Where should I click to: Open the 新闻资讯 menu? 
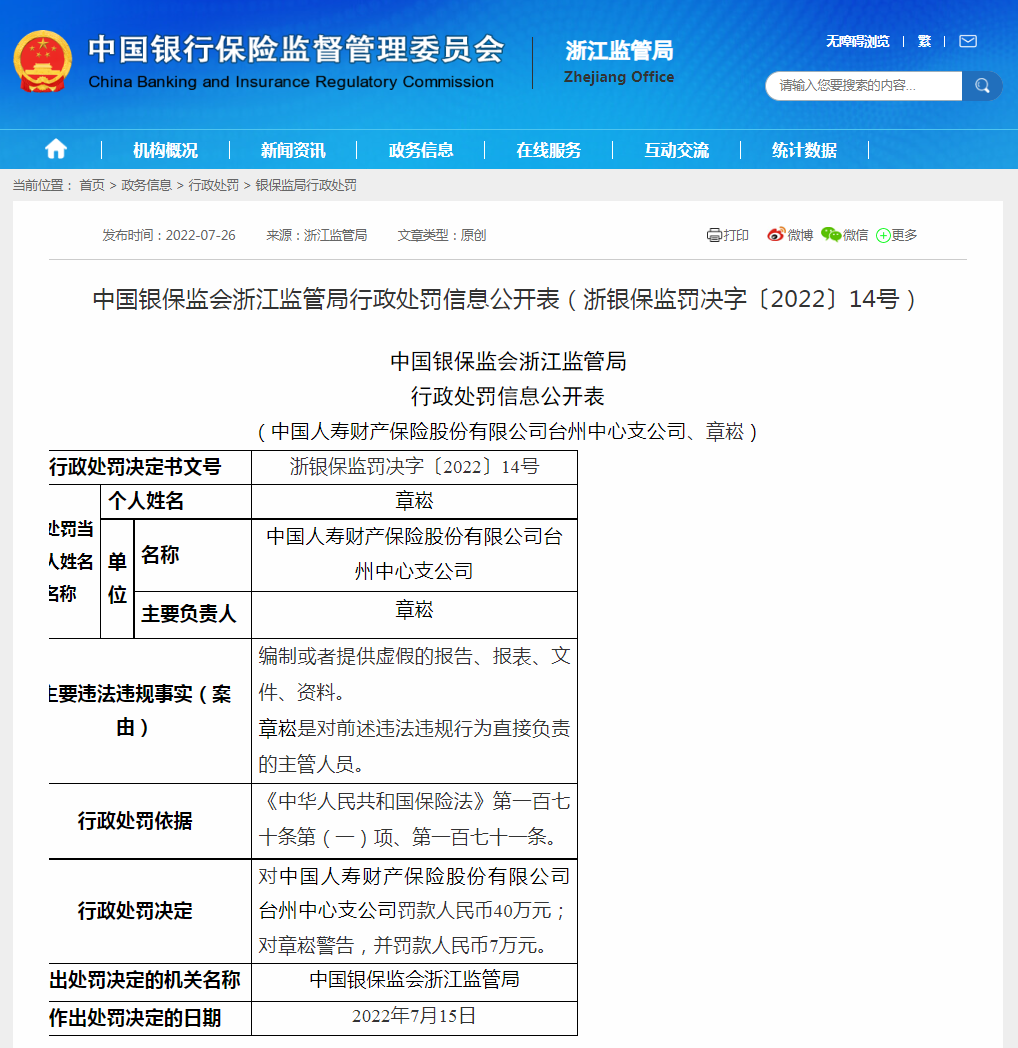coord(293,150)
